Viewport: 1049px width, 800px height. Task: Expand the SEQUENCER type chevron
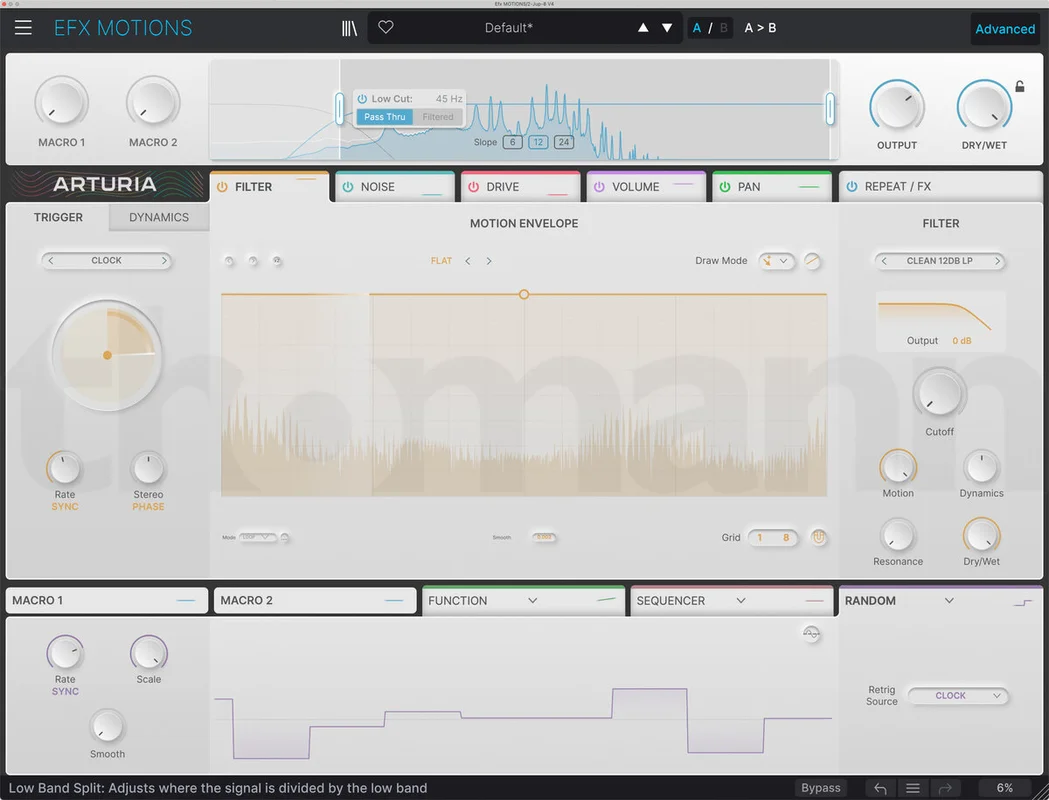click(741, 601)
